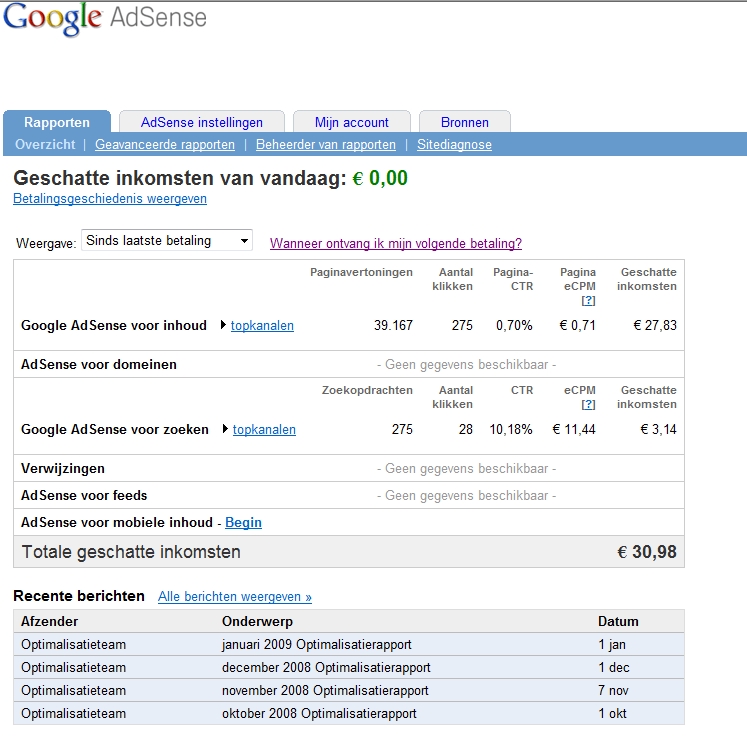This screenshot has width=747, height=740.
Task: Select januari 2009 Optimalisatierapport message
Action: click(316, 644)
